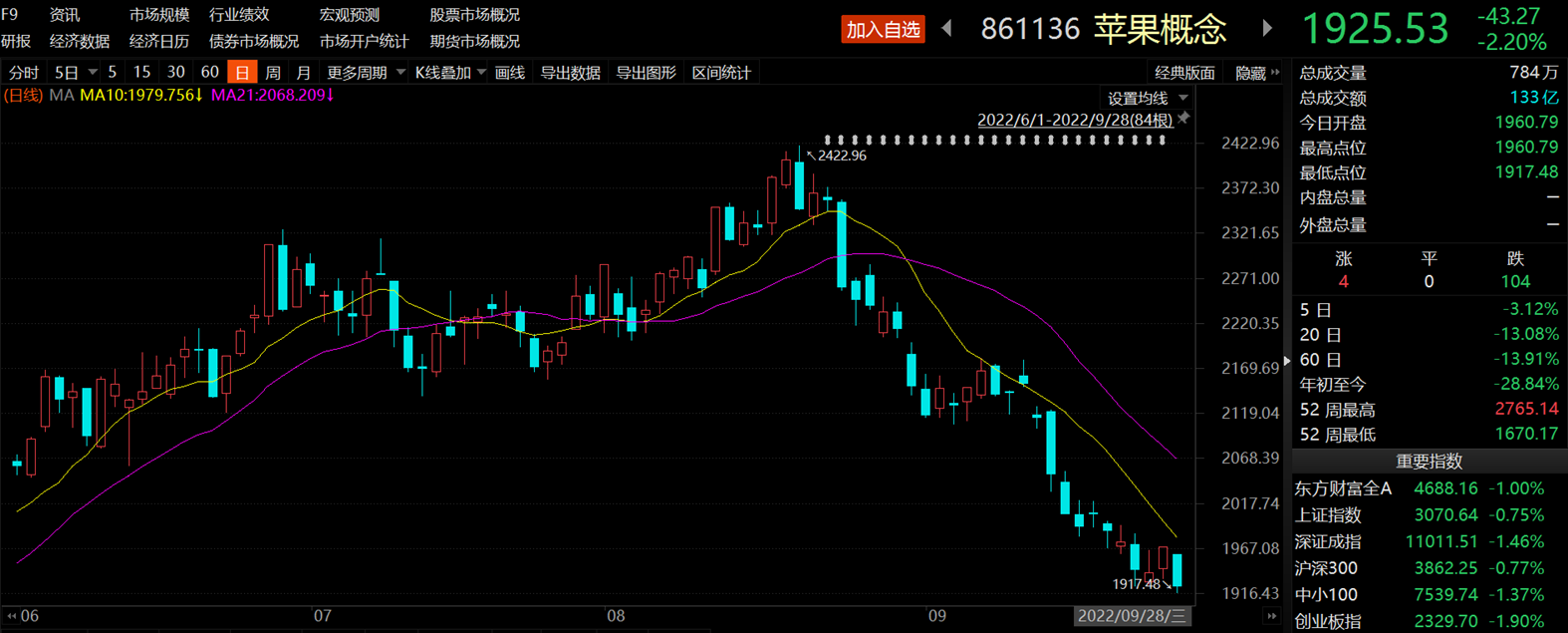Expand the 更多周期 dropdown
Viewport: 1568px width, 633px height.
(x=400, y=73)
